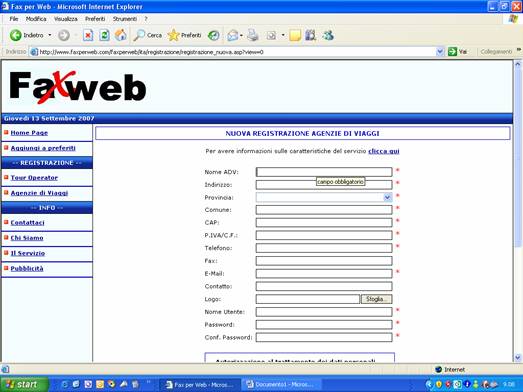523x392 pixels.
Task: Click Aggiungi a preferiti link
Action: 43,148
